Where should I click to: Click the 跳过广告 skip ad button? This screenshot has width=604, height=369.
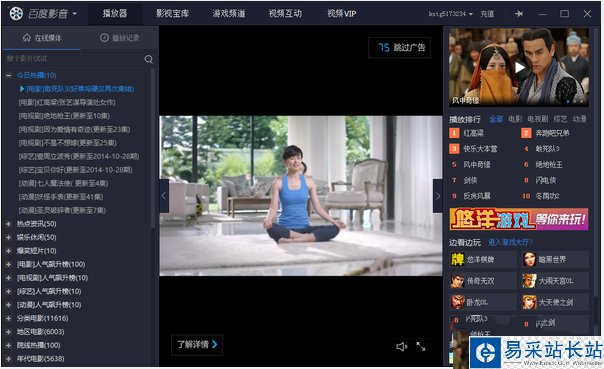coord(399,47)
